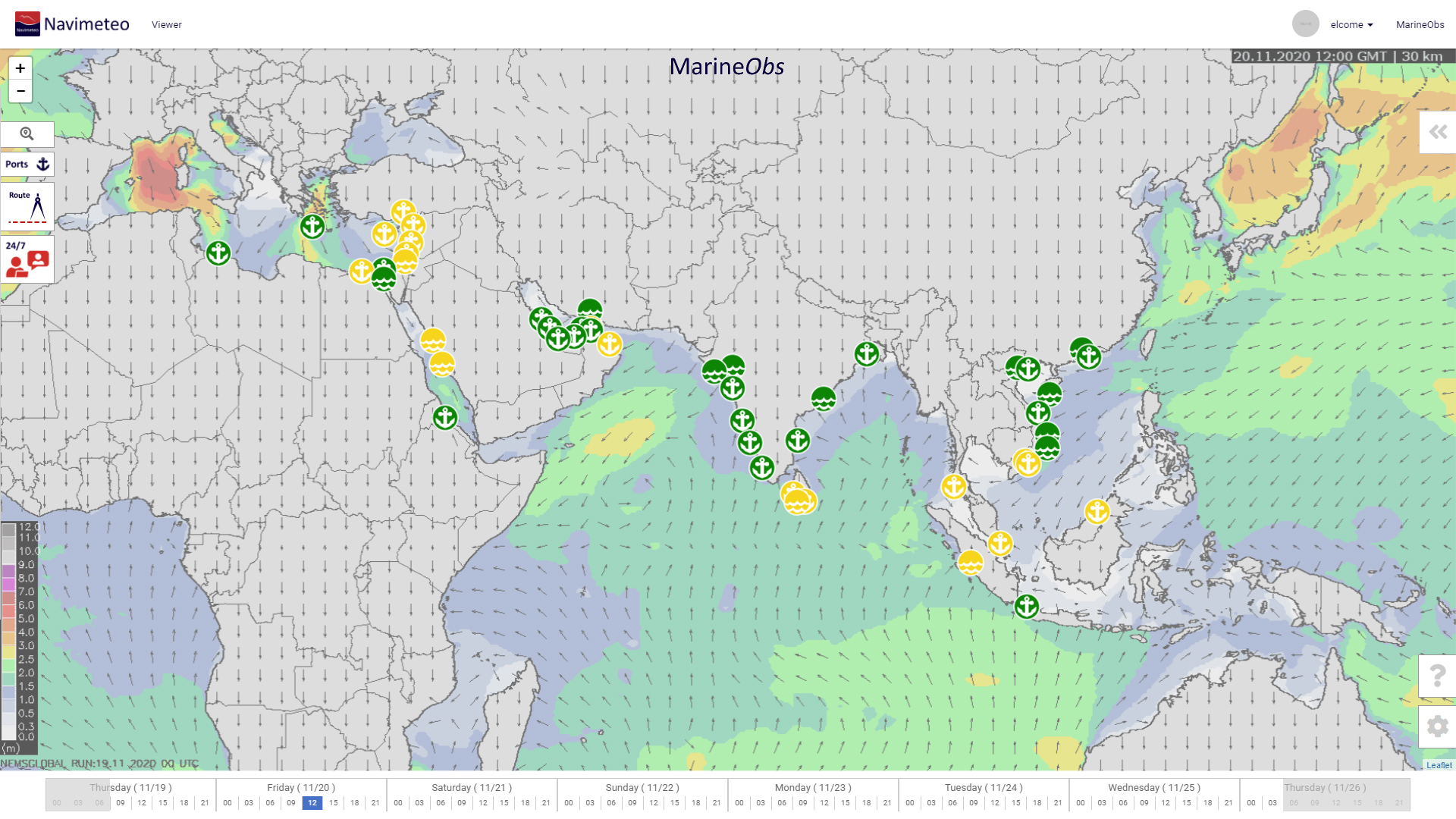Zoom out of the map
The height and width of the screenshot is (819, 1456).
(x=20, y=91)
